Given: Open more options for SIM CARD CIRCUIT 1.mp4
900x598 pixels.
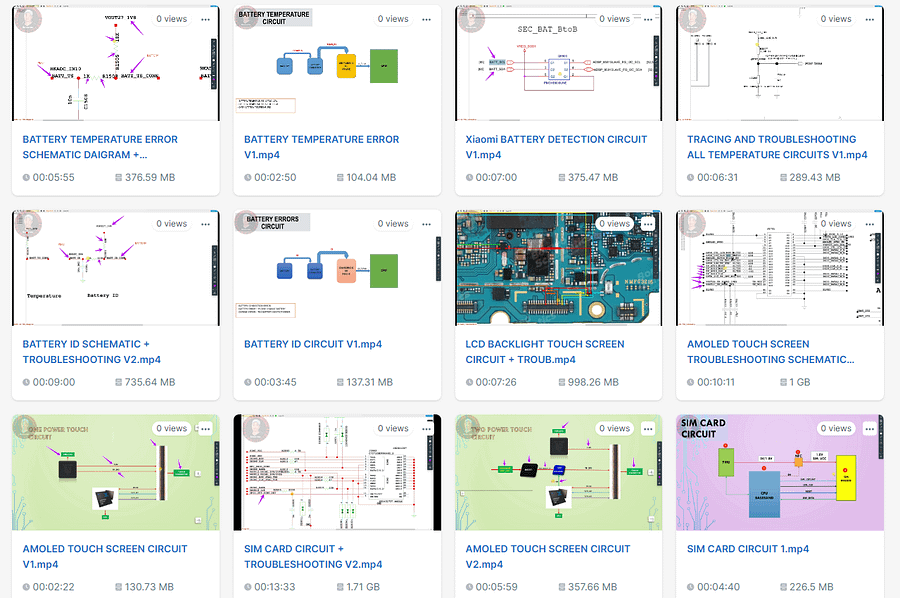Looking at the screenshot, I should pyautogui.click(x=870, y=429).
